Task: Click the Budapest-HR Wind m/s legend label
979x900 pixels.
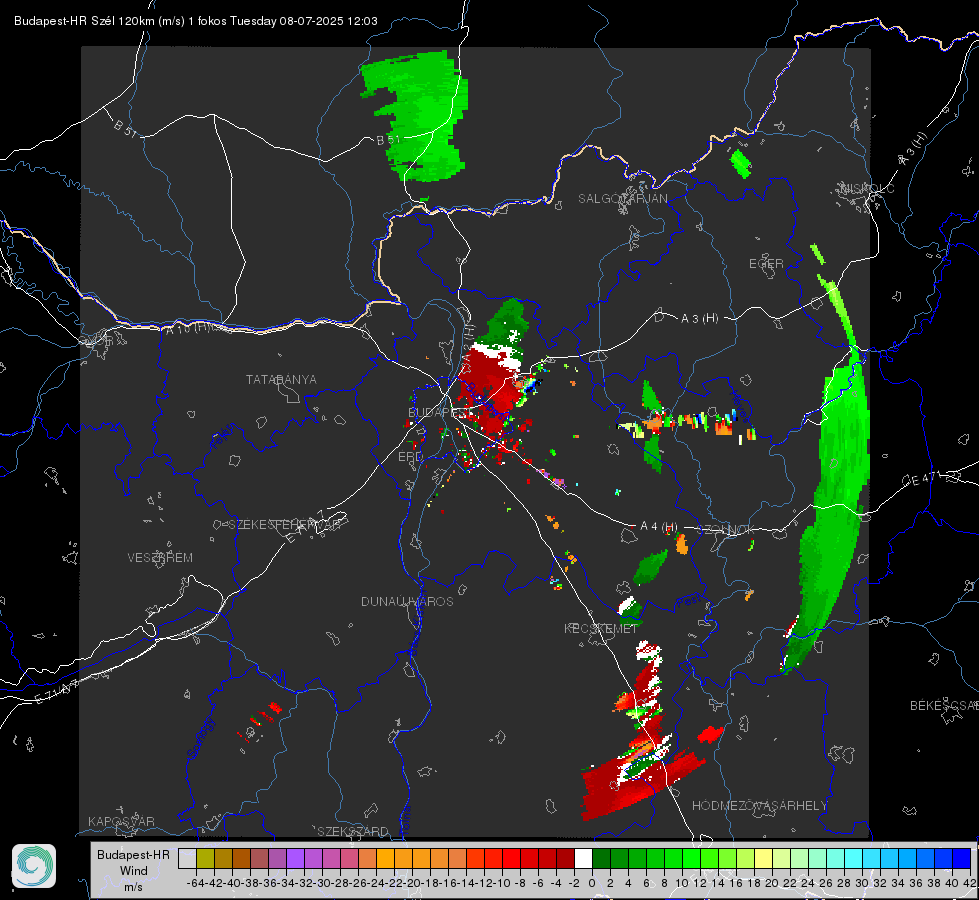Action: click(x=133, y=871)
